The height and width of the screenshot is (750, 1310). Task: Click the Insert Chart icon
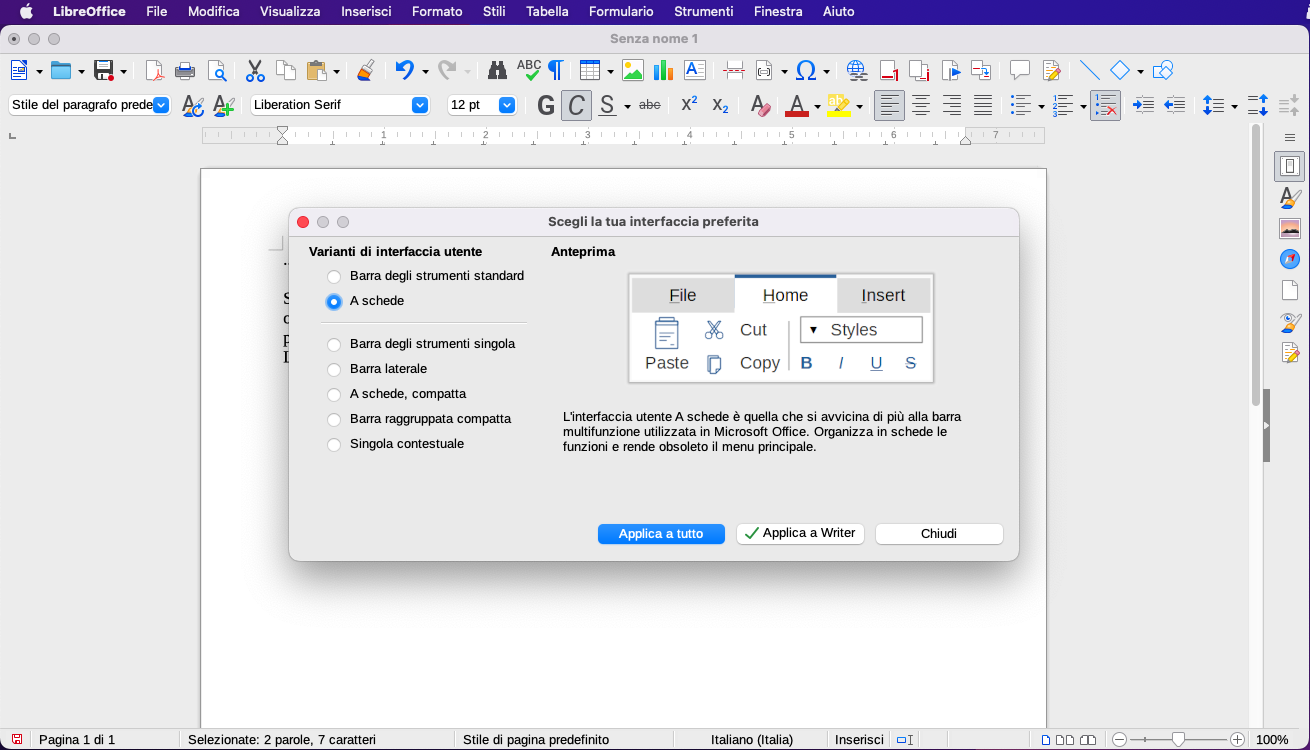click(662, 71)
